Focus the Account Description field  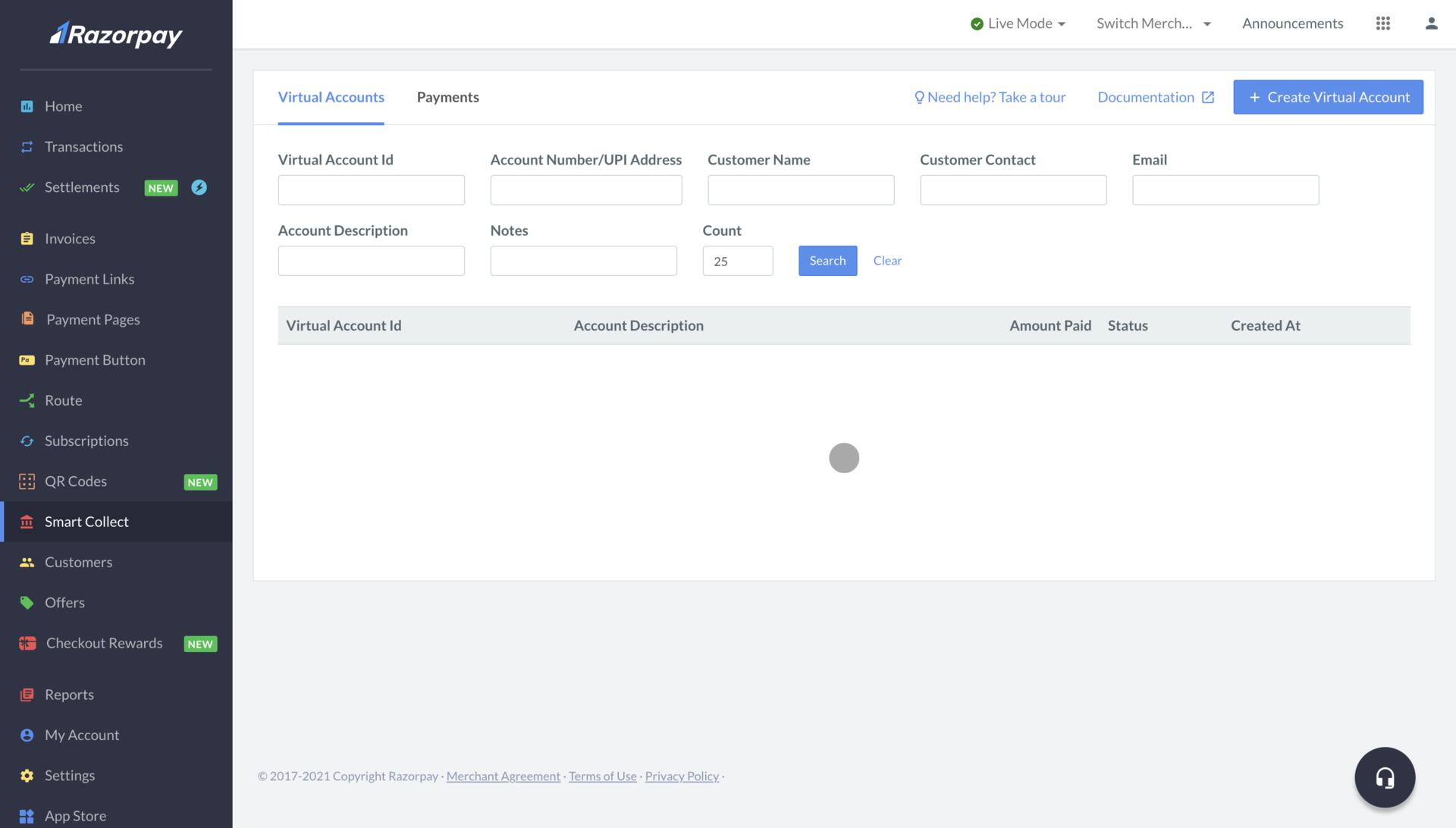[371, 261]
